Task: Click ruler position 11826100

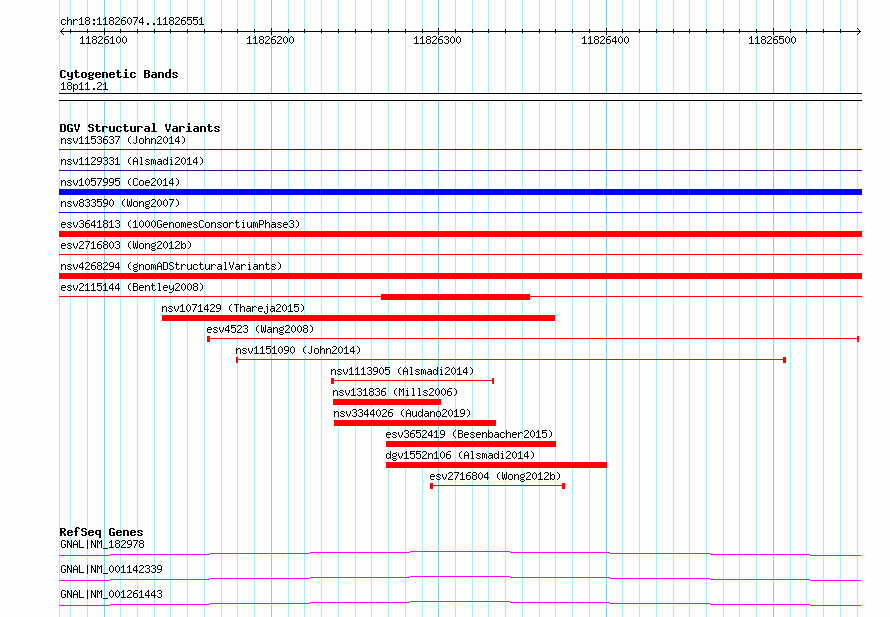Action: click(103, 40)
